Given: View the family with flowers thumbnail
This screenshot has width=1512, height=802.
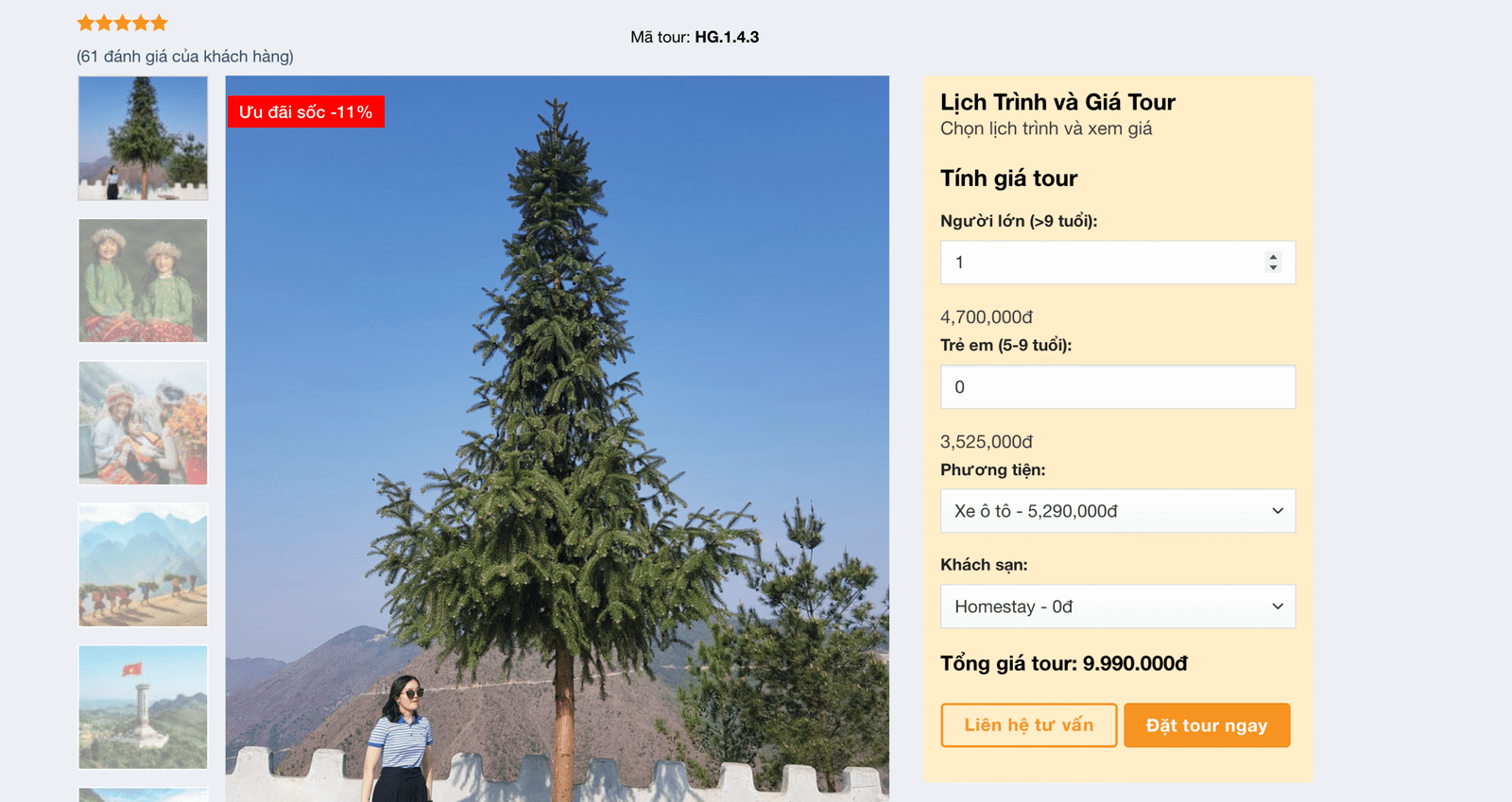Looking at the screenshot, I should (x=143, y=422).
